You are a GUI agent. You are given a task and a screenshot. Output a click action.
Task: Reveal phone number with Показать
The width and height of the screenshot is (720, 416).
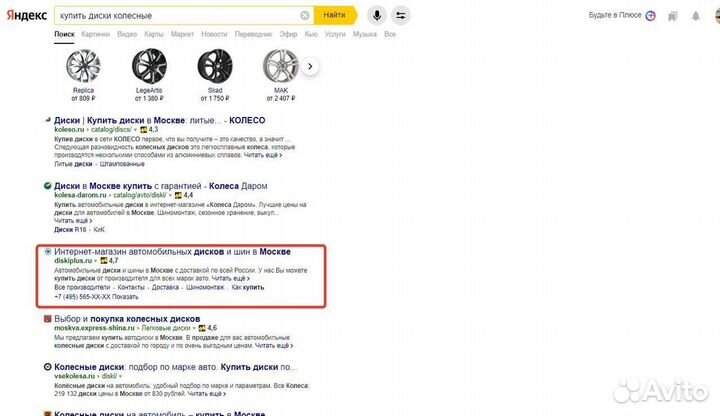125,297
